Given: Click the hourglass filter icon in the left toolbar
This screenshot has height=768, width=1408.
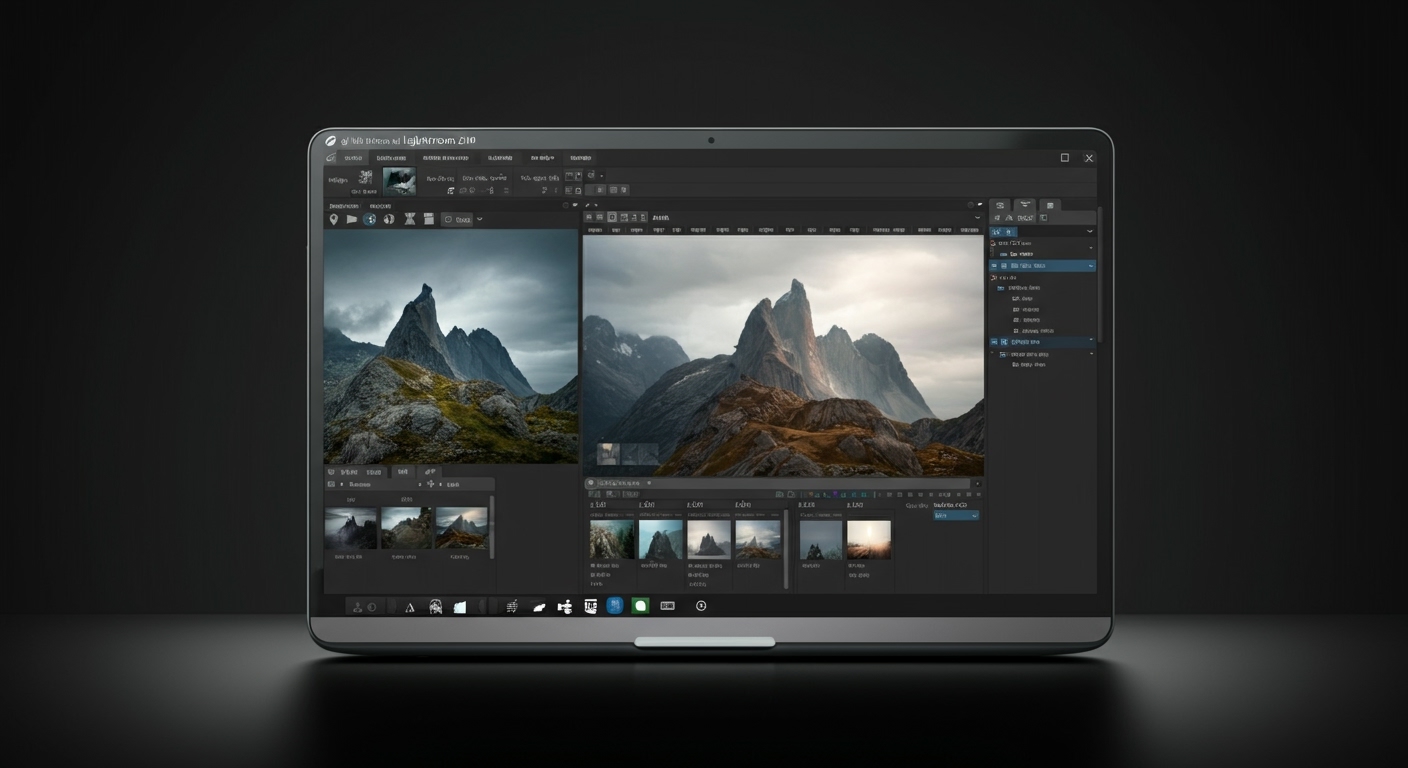Looking at the screenshot, I should [x=409, y=219].
